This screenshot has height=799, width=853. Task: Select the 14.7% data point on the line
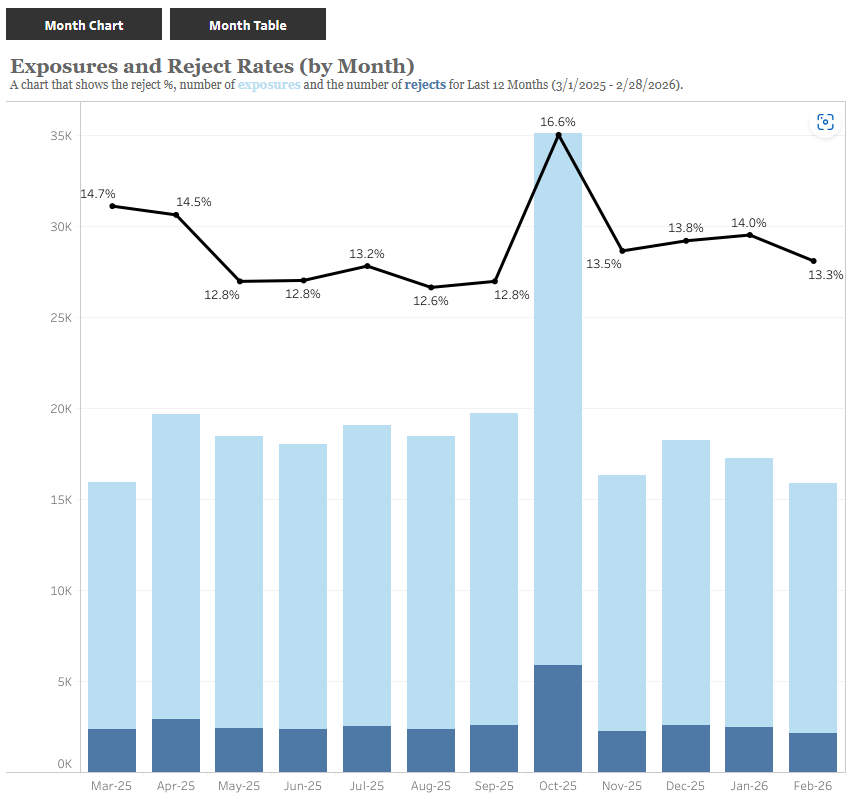click(111, 206)
